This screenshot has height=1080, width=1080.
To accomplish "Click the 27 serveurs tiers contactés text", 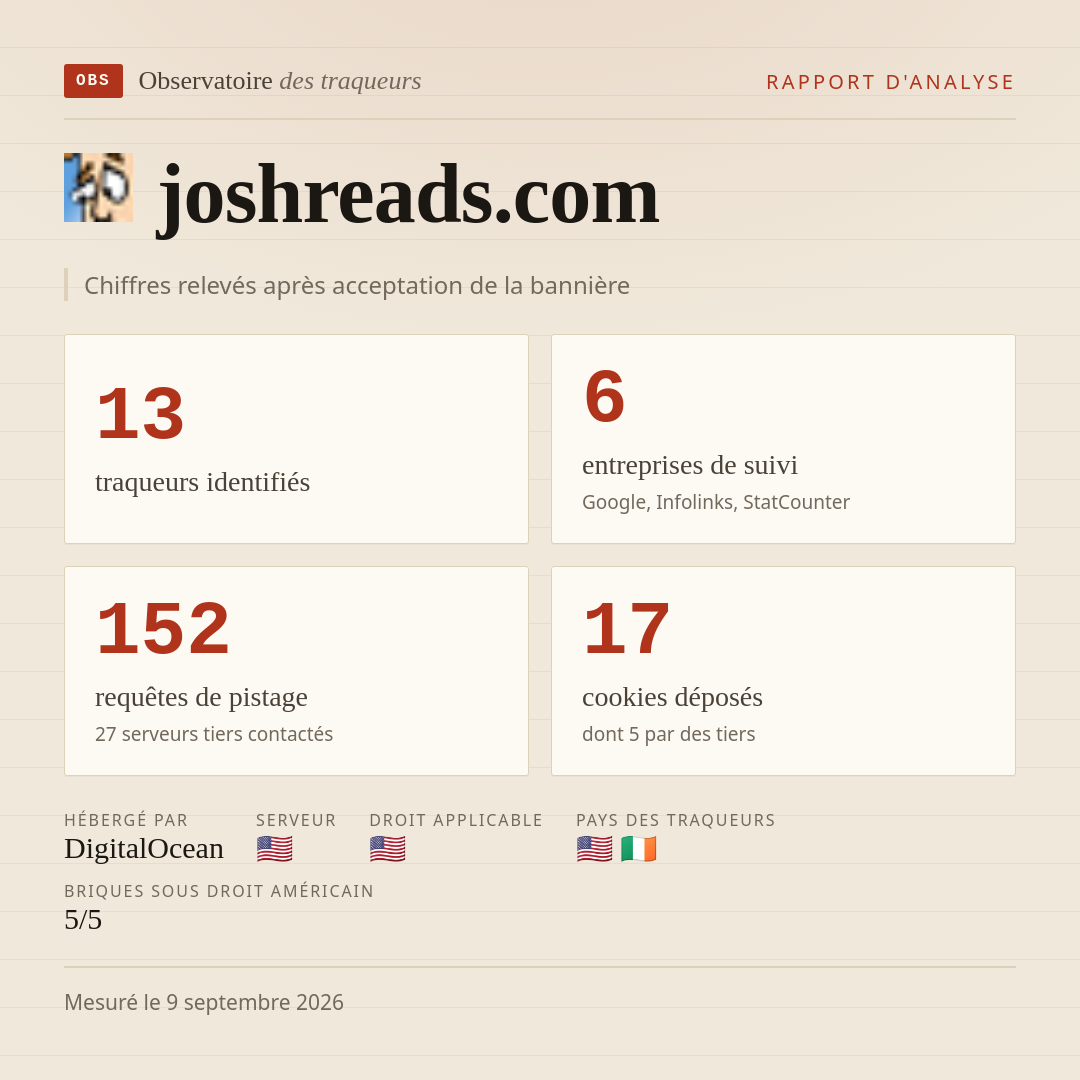I will (x=214, y=734).
